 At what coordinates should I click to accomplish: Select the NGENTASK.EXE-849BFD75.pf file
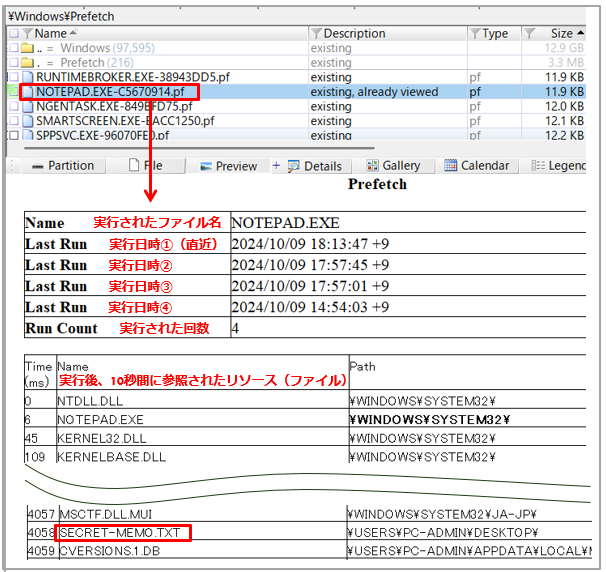click(x=114, y=106)
